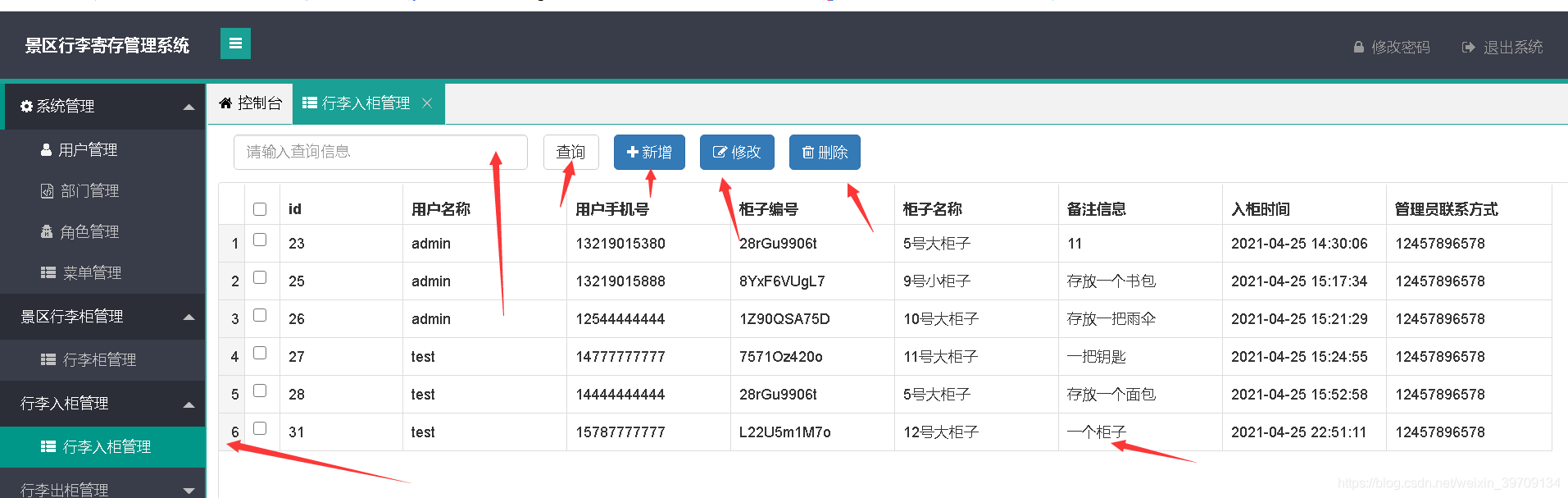Toggle the sidebar hamburger menu icon
The height and width of the screenshot is (498, 1568).
(x=235, y=43)
